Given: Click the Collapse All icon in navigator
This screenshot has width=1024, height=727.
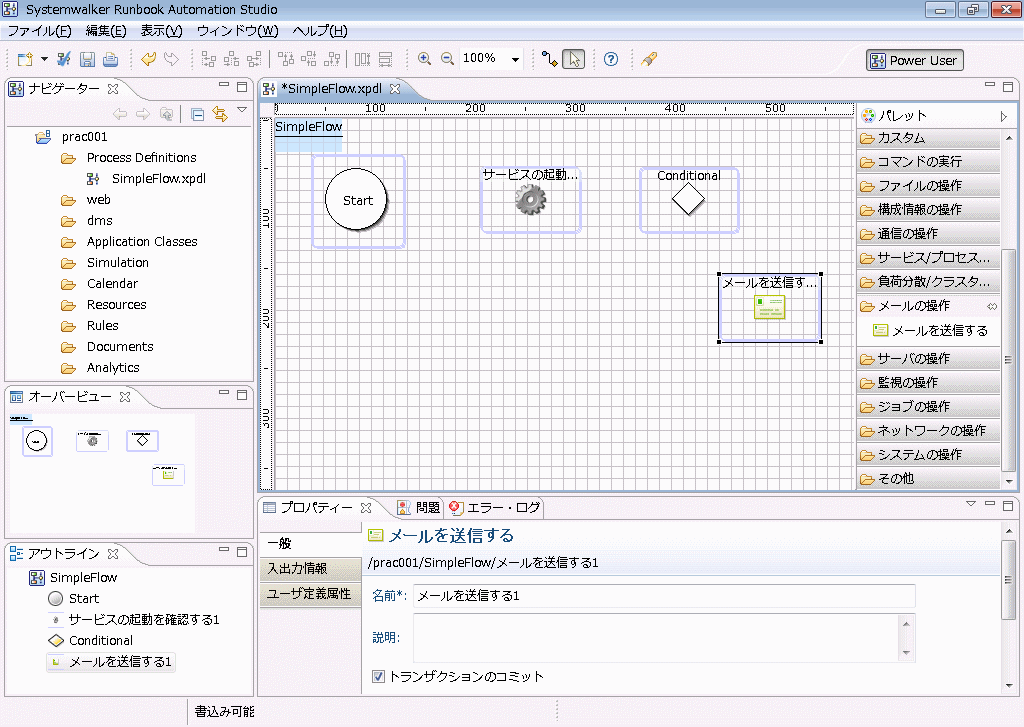Looking at the screenshot, I should point(197,115).
